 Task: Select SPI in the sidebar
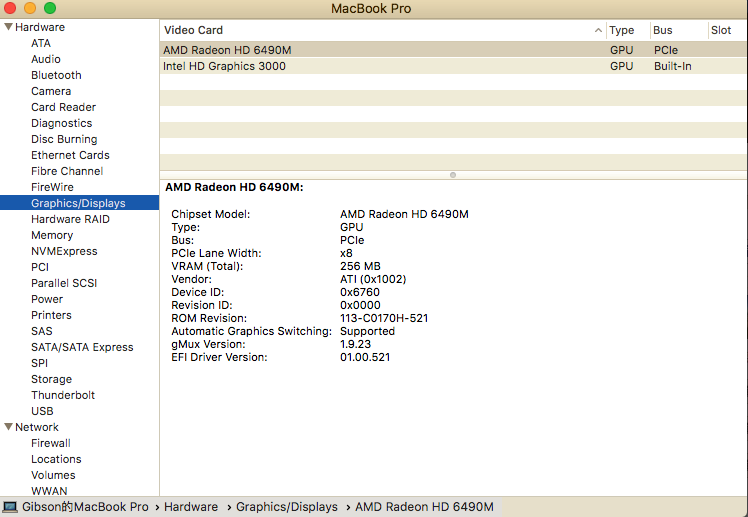[40, 363]
